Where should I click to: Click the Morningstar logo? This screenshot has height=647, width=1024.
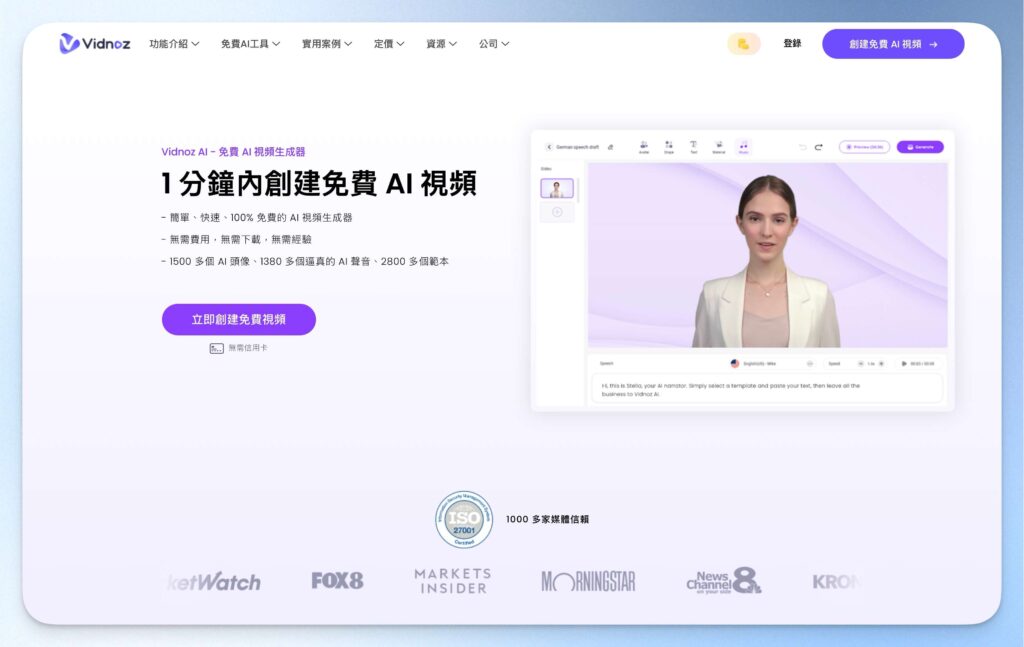tap(588, 581)
